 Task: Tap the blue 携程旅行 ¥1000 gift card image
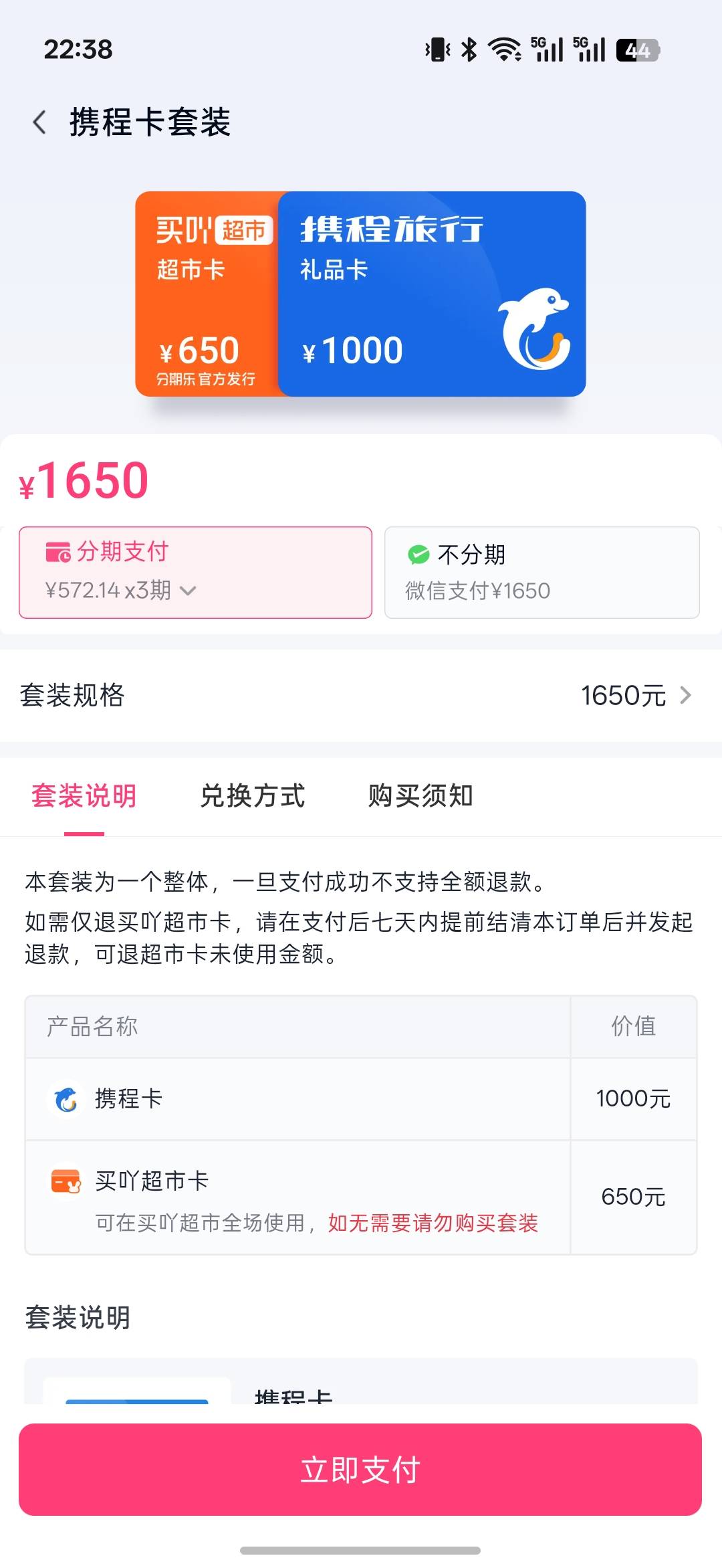point(432,294)
